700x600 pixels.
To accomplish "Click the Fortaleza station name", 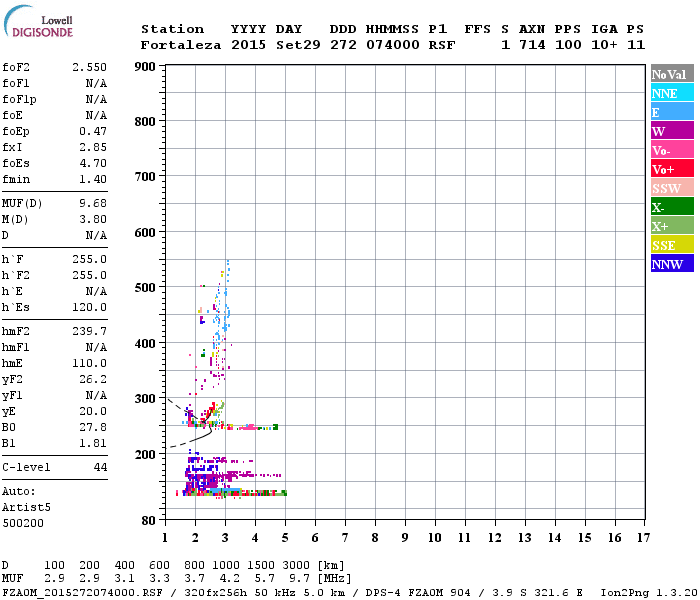I will [x=181, y=45].
